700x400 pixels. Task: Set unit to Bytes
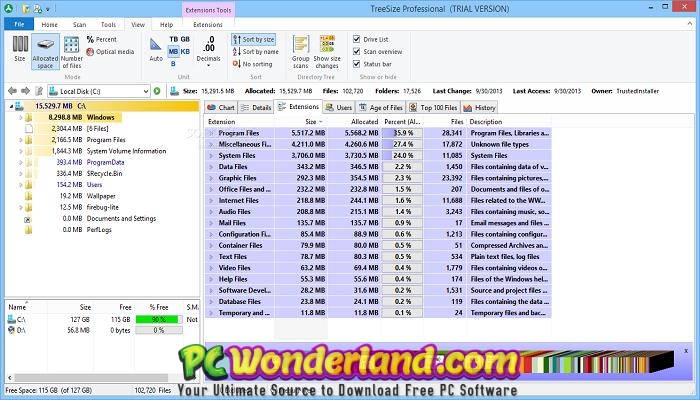[x=173, y=64]
